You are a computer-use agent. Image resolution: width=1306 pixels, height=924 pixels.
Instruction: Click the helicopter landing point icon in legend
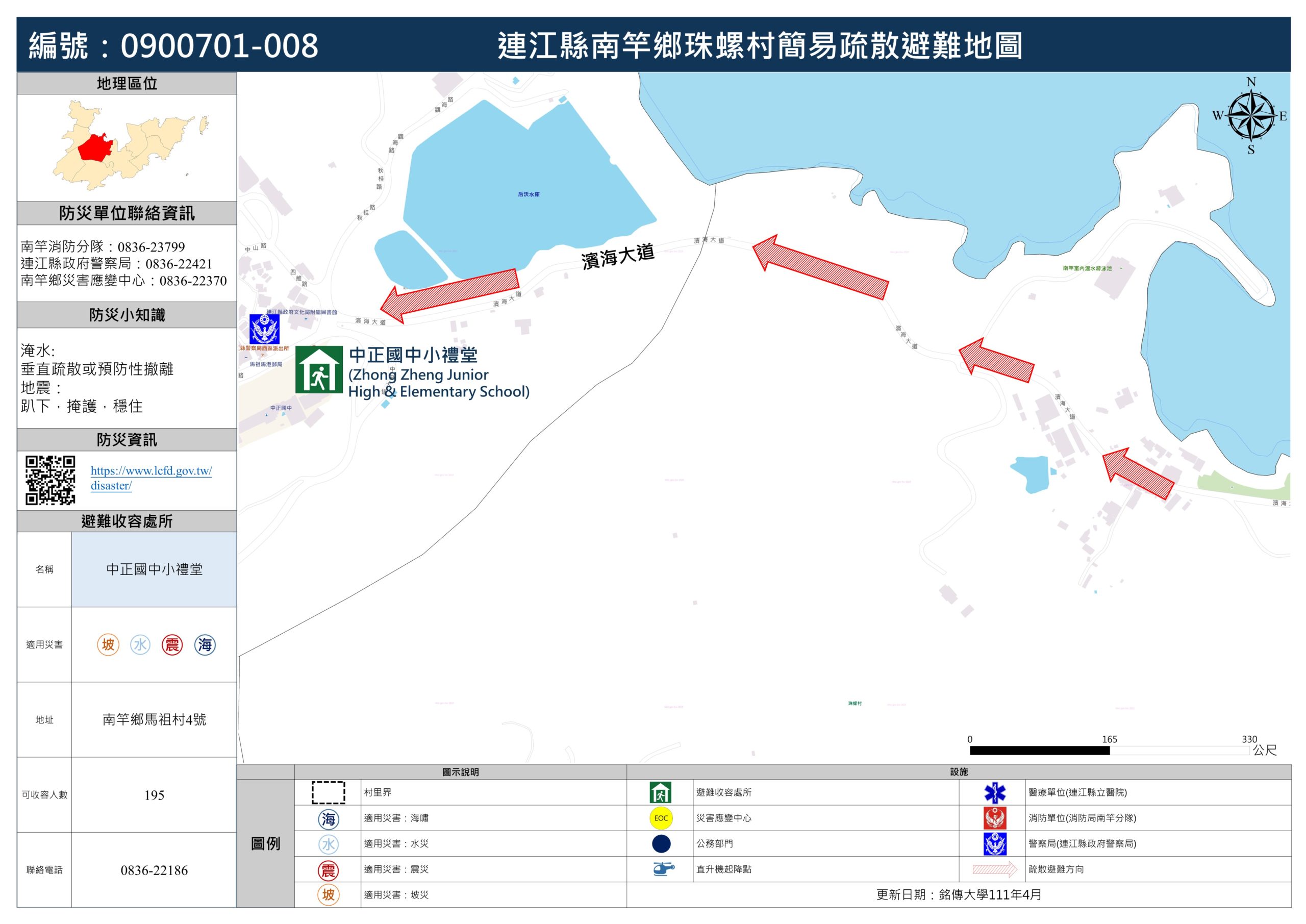(663, 869)
